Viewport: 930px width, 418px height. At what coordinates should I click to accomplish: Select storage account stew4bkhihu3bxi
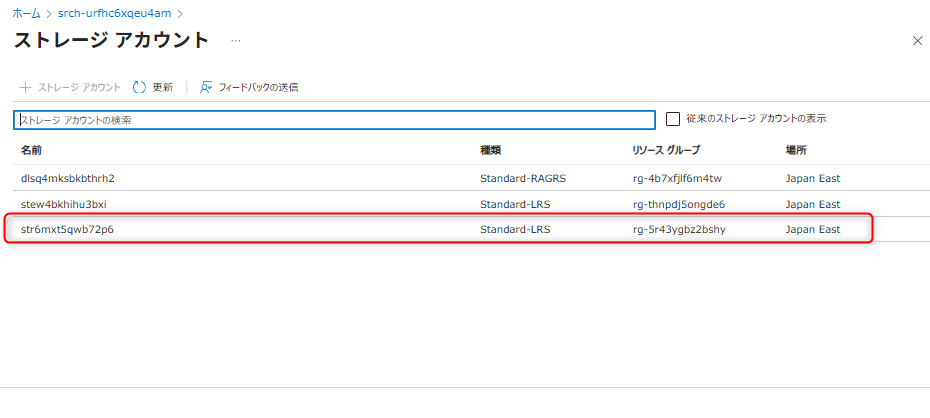(64, 204)
